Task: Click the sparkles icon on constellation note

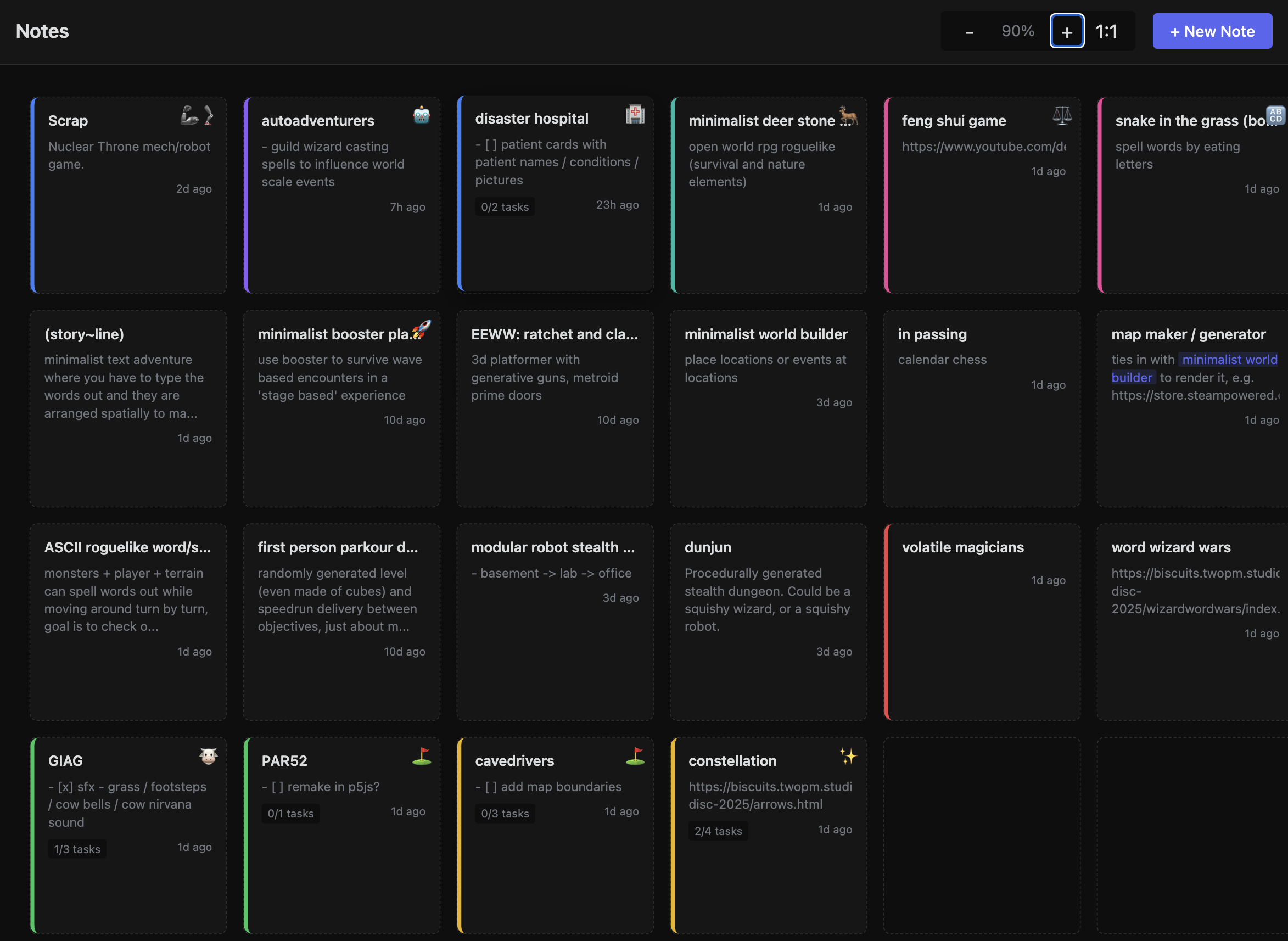Action: pos(848,756)
